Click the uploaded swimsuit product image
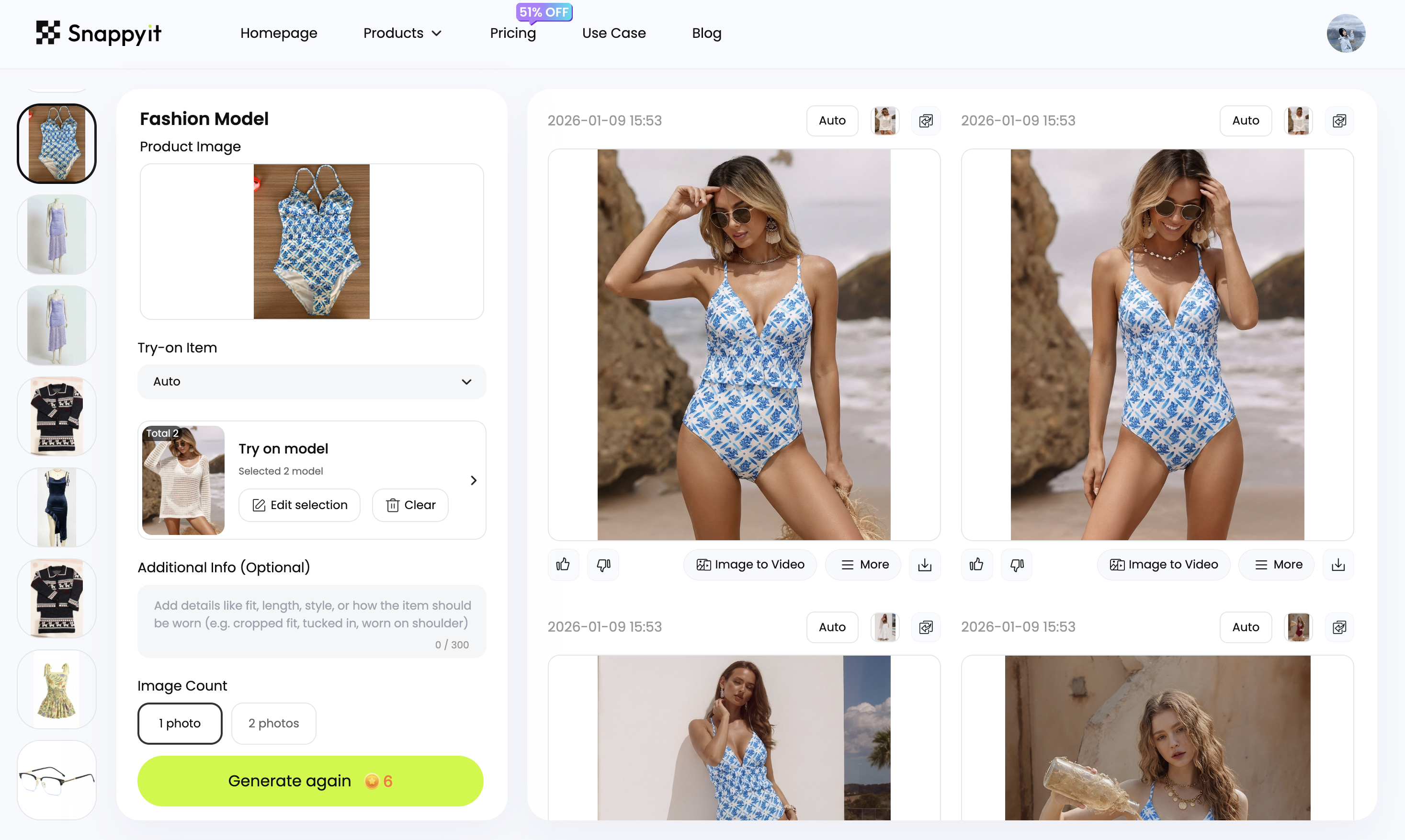 pyautogui.click(x=311, y=242)
